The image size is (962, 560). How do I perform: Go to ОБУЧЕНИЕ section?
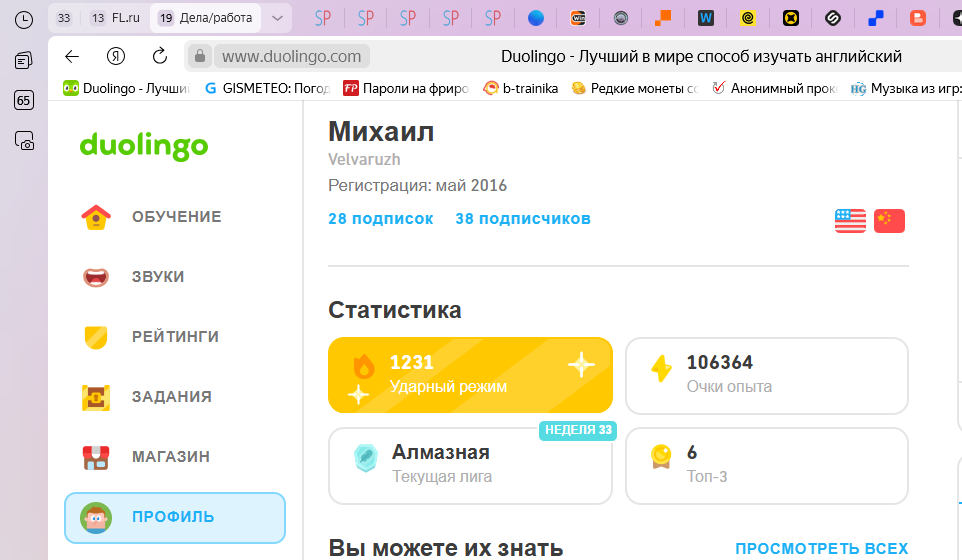point(175,217)
